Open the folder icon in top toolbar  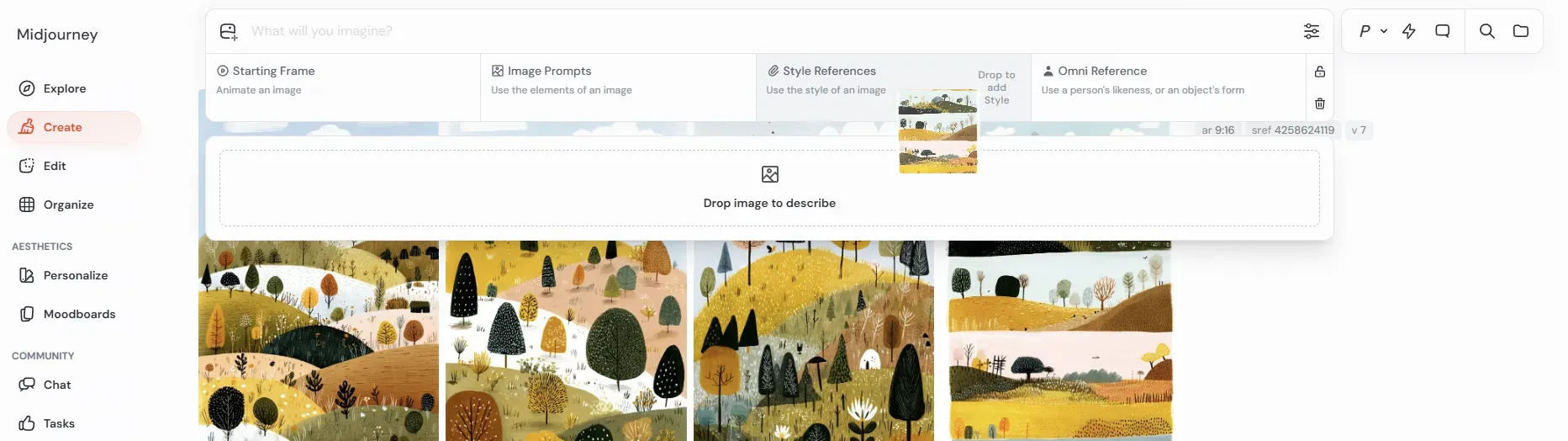(x=1521, y=31)
